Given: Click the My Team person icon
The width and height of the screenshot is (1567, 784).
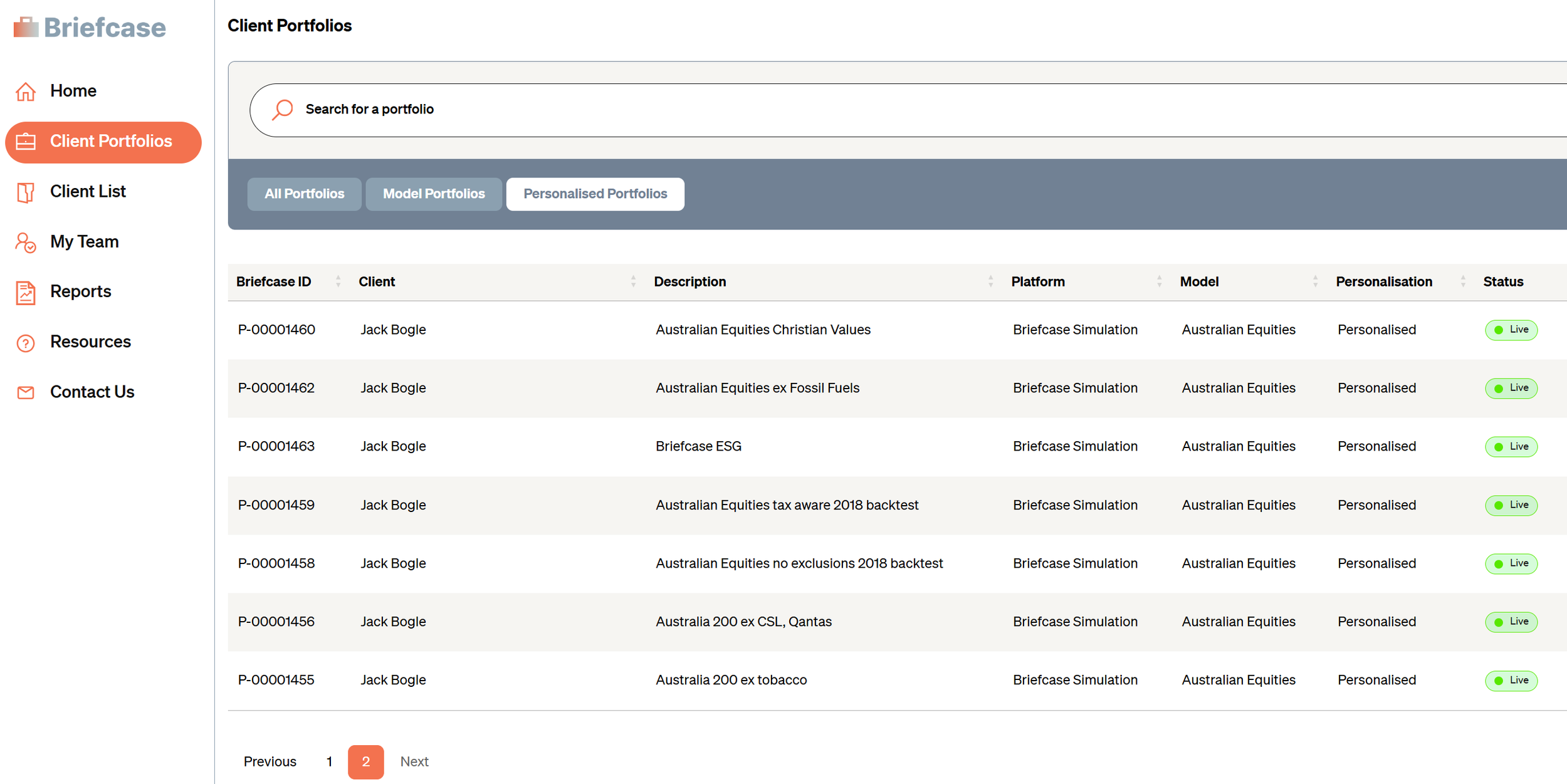Looking at the screenshot, I should 26,242.
